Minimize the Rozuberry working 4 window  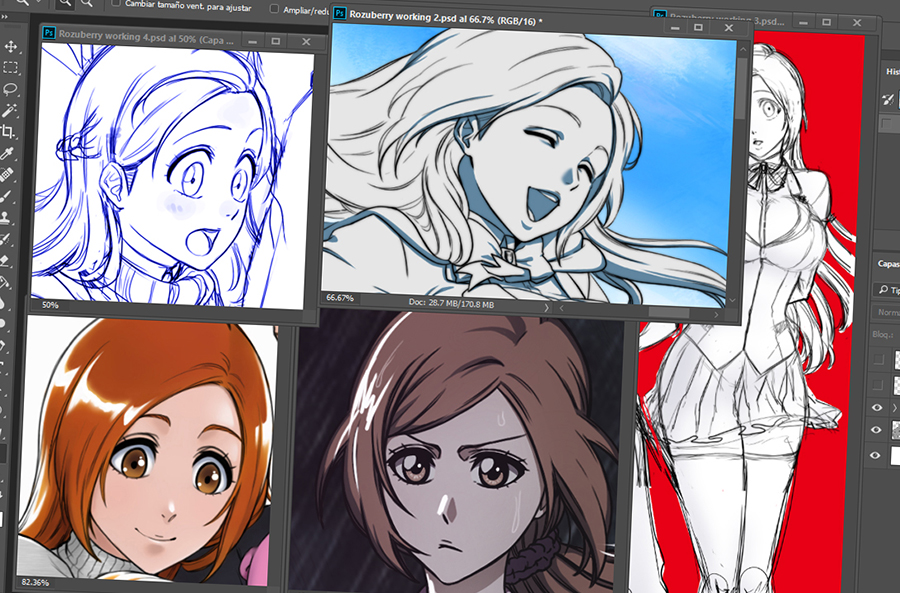click(x=252, y=41)
